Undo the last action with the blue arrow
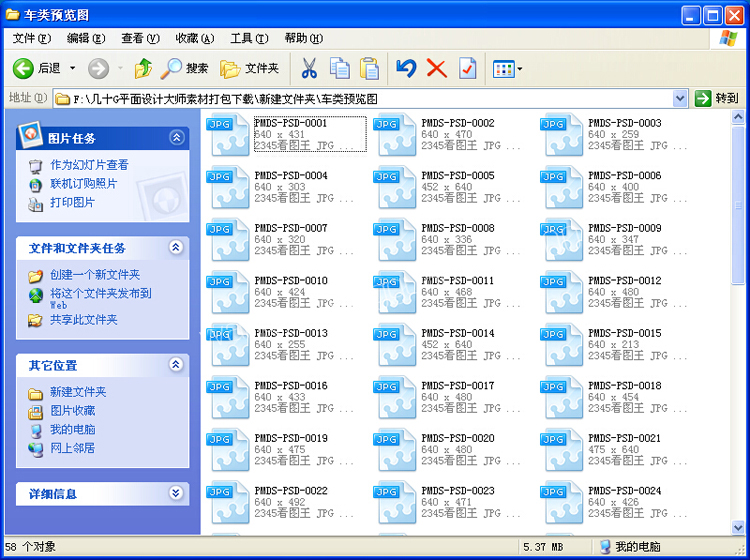The width and height of the screenshot is (750, 560). point(406,69)
